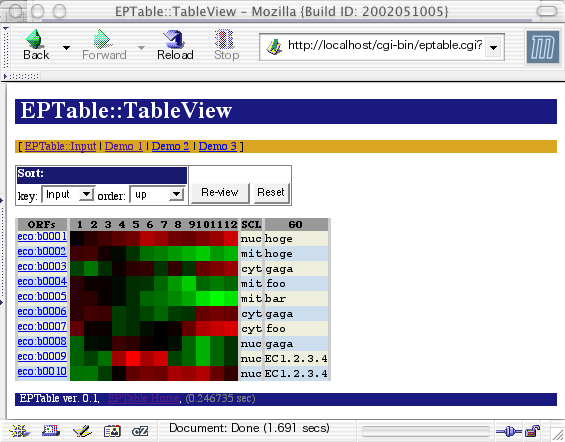Open the Back history dropdown arrow
The width and height of the screenshot is (565, 442).
(x=66, y=48)
